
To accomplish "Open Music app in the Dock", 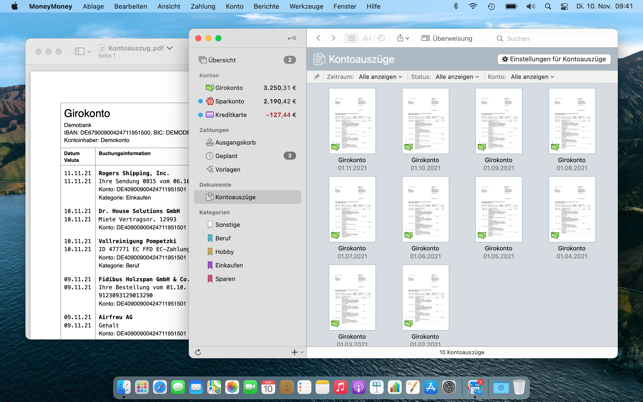I will (340, 387).
